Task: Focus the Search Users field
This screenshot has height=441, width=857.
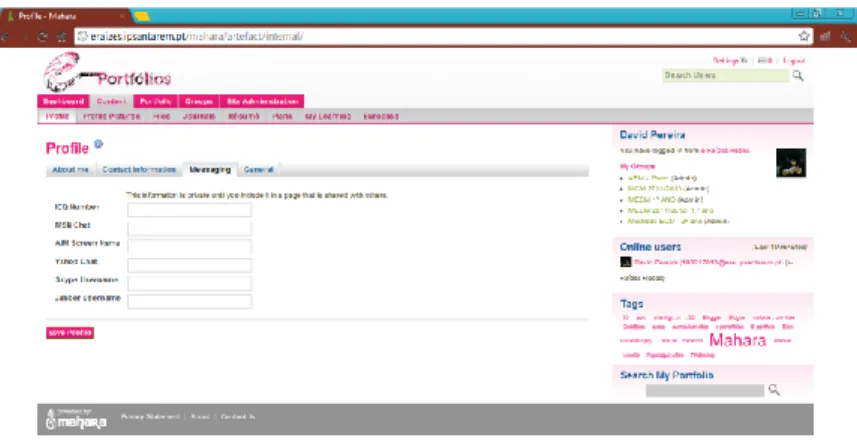Action: click(x=726, y=75)
